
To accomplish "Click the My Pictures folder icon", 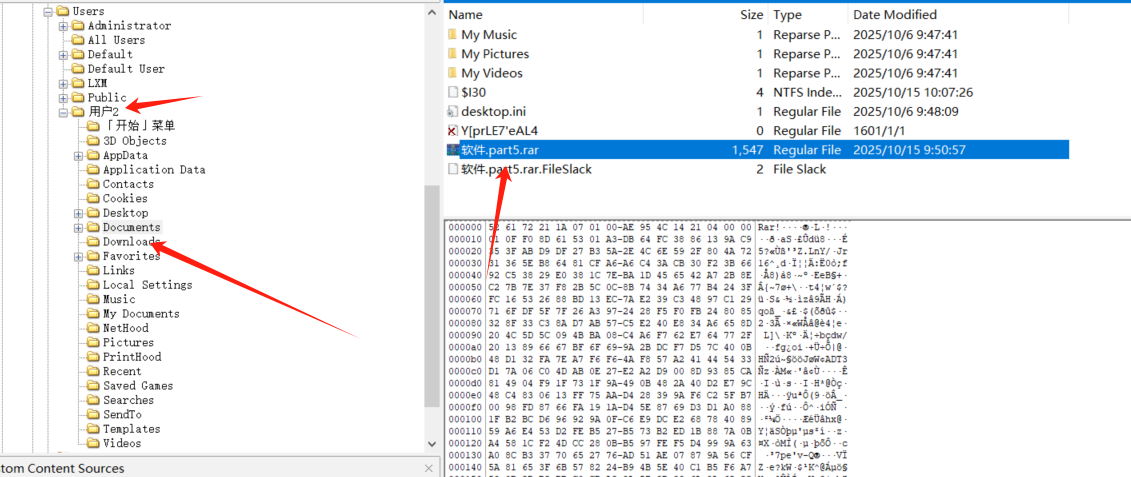I will click(453, 54).
